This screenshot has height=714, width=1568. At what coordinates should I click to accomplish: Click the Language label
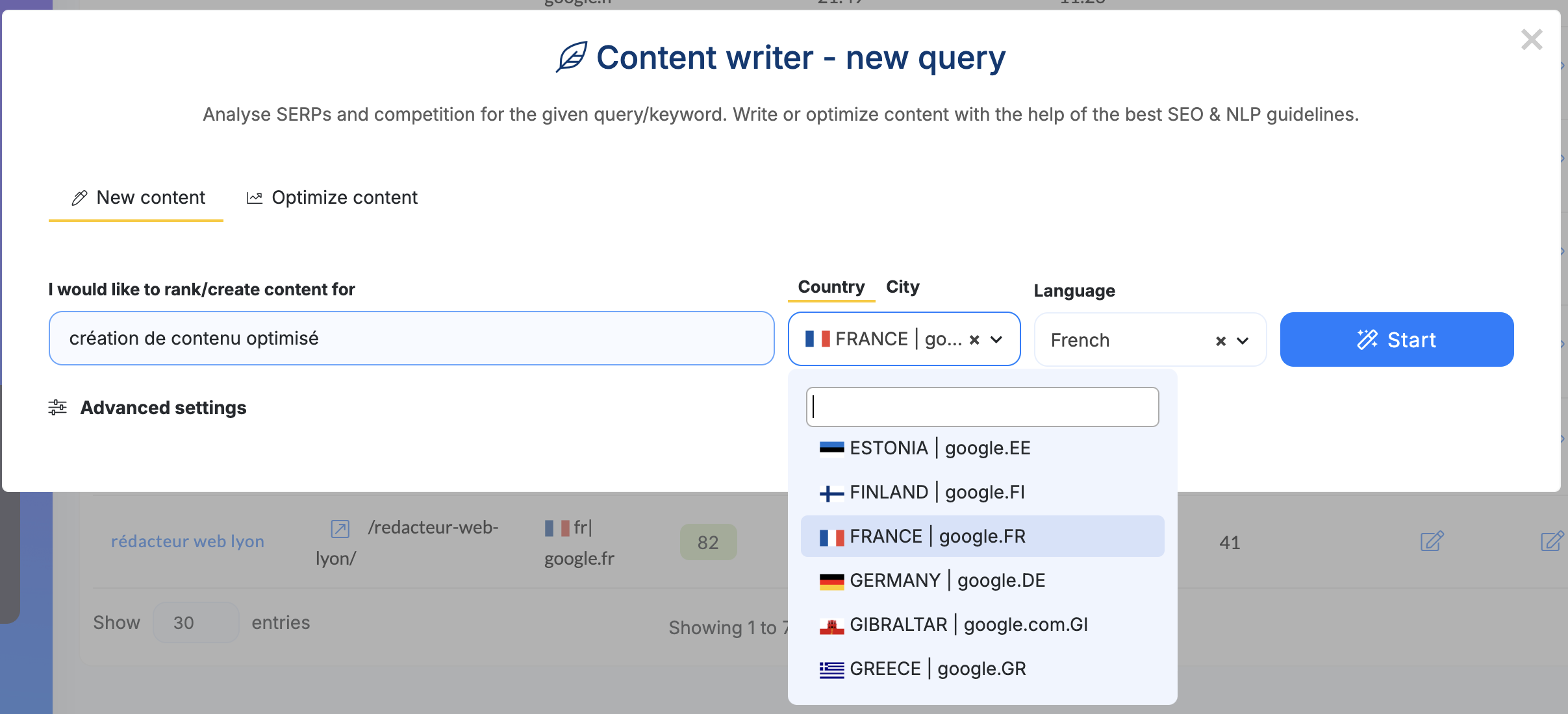point(1074,291)
